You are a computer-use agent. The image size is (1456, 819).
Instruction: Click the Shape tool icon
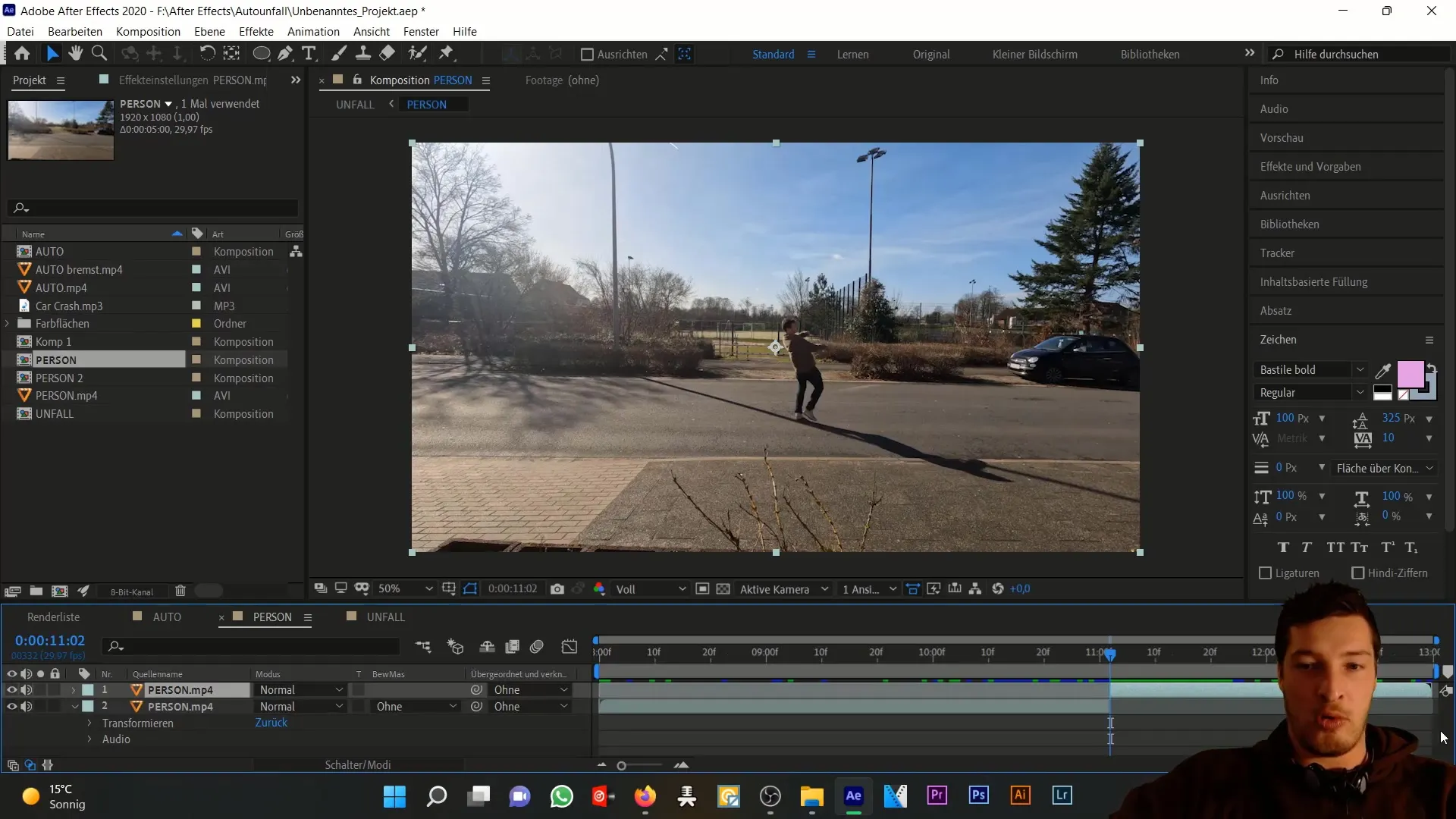click(x=261, y=54)
